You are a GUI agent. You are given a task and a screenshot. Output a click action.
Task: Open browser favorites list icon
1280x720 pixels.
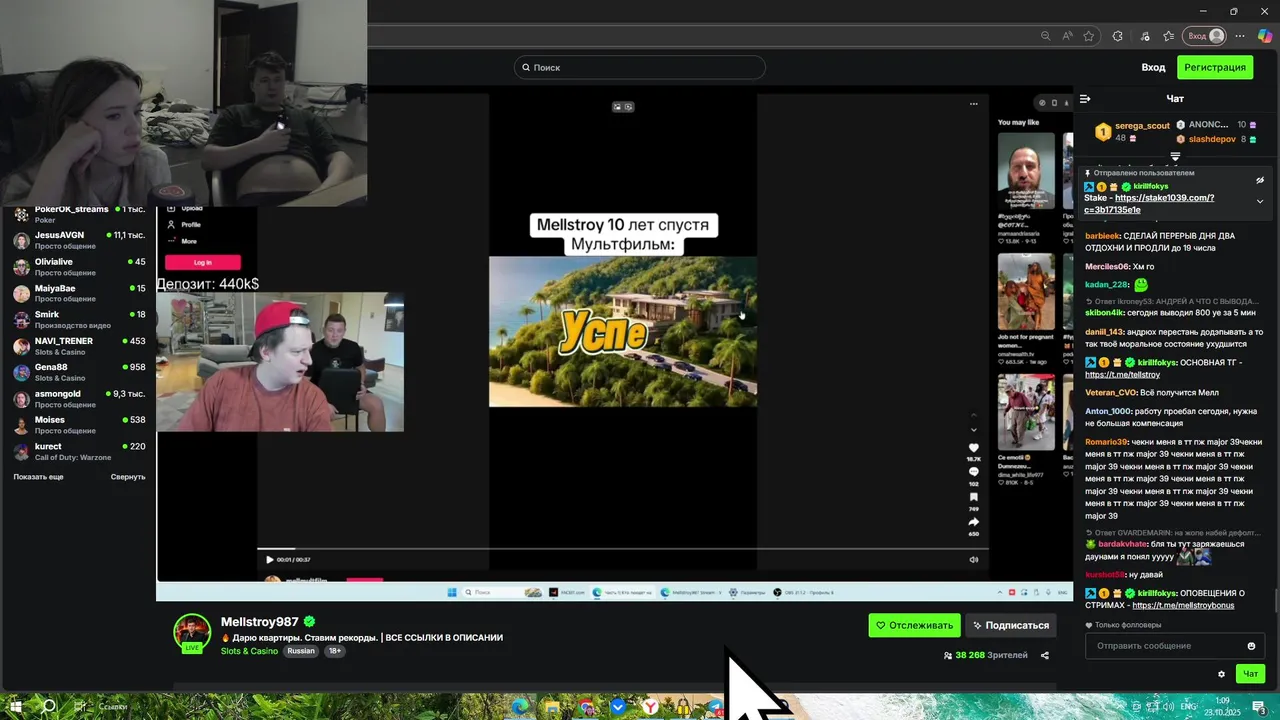click(x=1169, y=36)
